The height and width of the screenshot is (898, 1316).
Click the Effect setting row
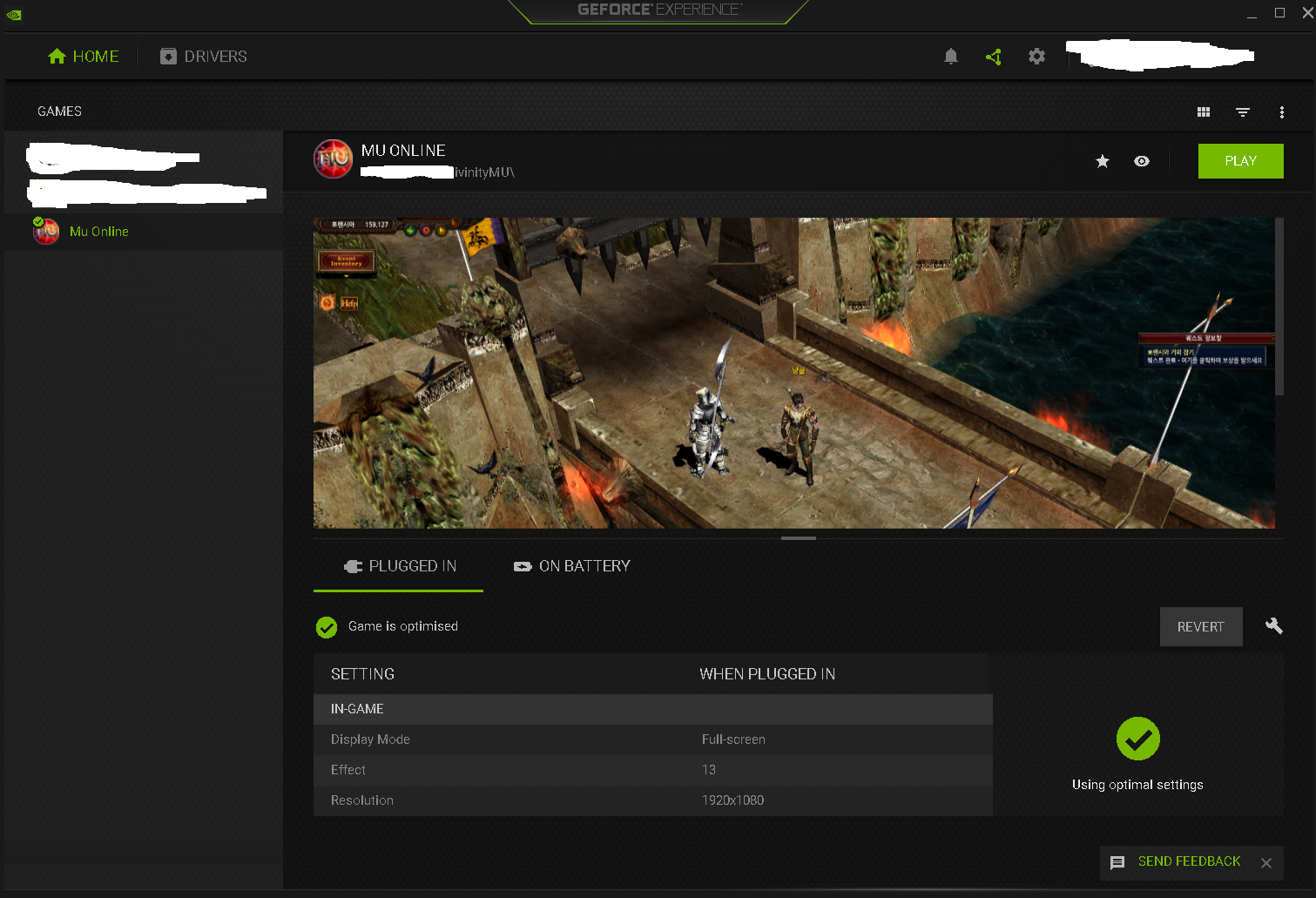click(653, 770)
